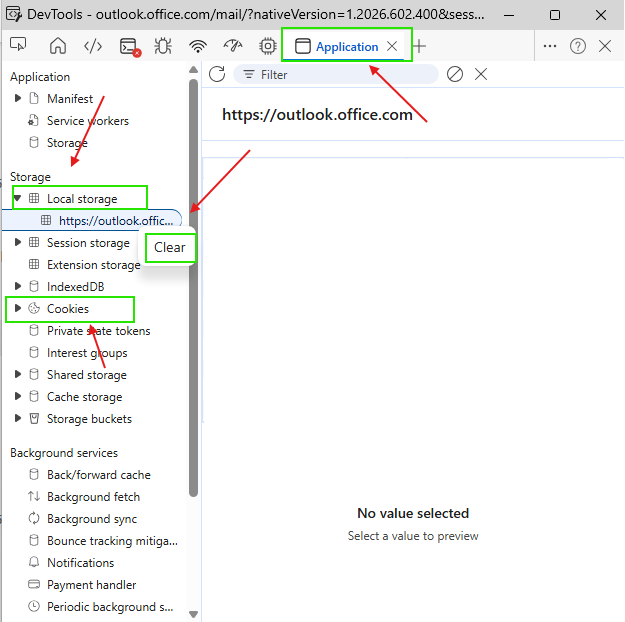Activate the inspect element tool
Screen dimensions: 625x622
coord(18,45)
